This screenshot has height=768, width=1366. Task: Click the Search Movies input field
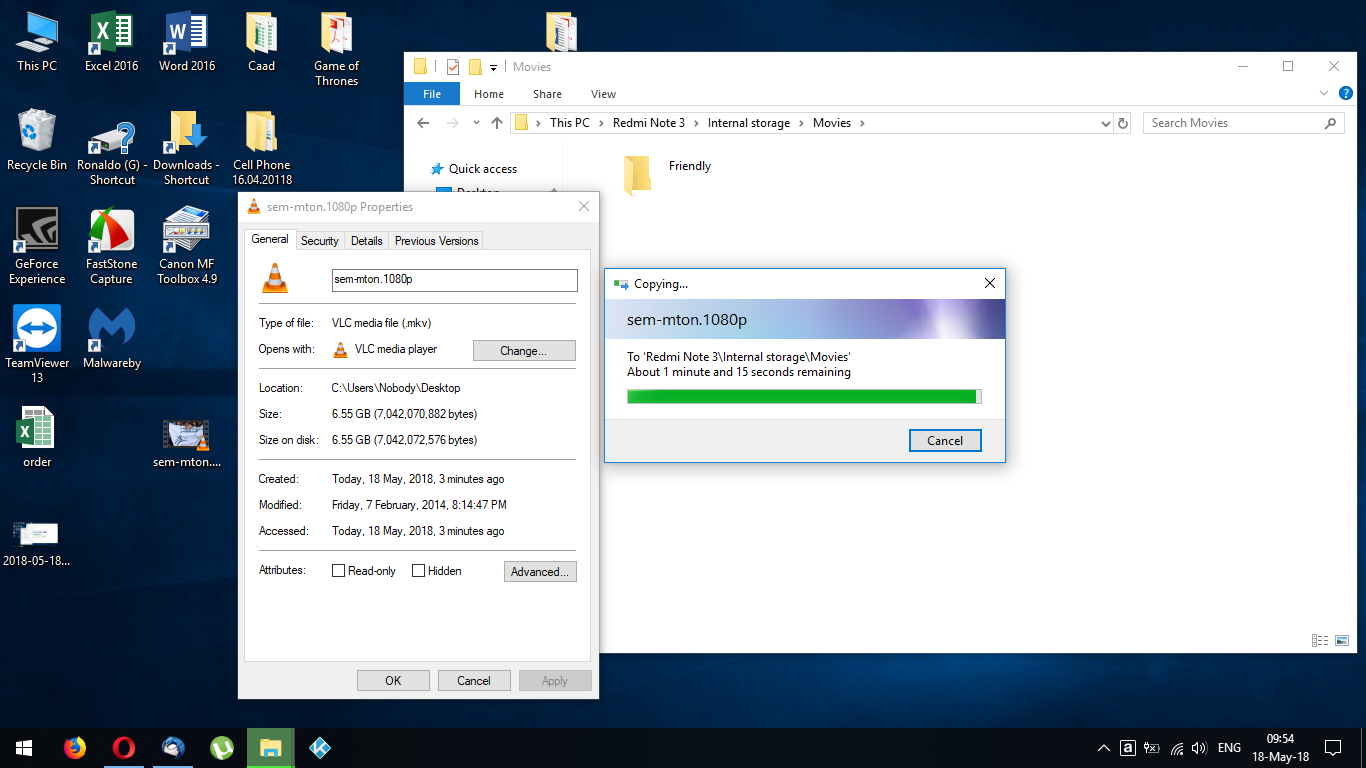[1233, 123]
